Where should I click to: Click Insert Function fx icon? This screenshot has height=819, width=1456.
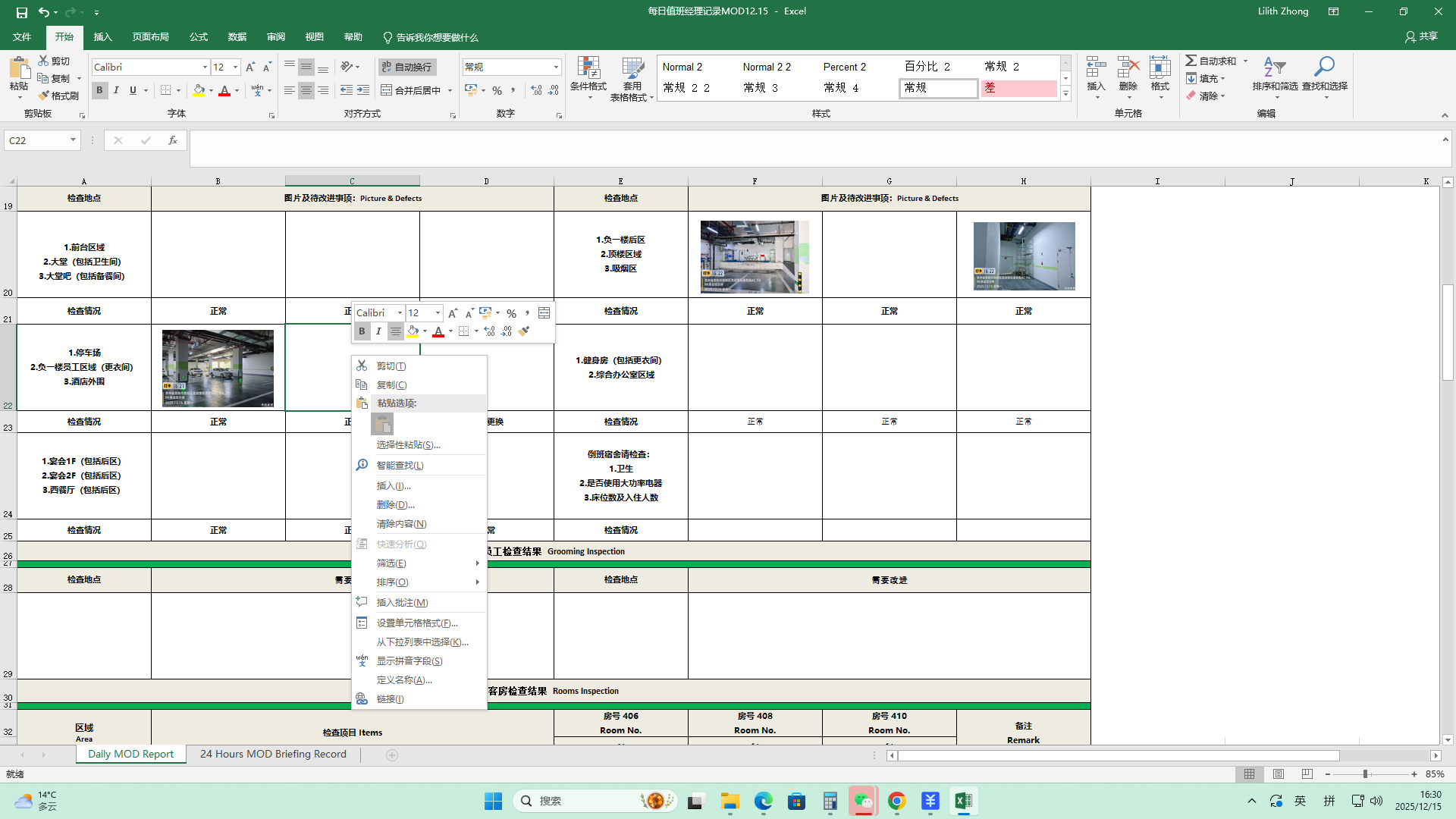tap(173, 140)
